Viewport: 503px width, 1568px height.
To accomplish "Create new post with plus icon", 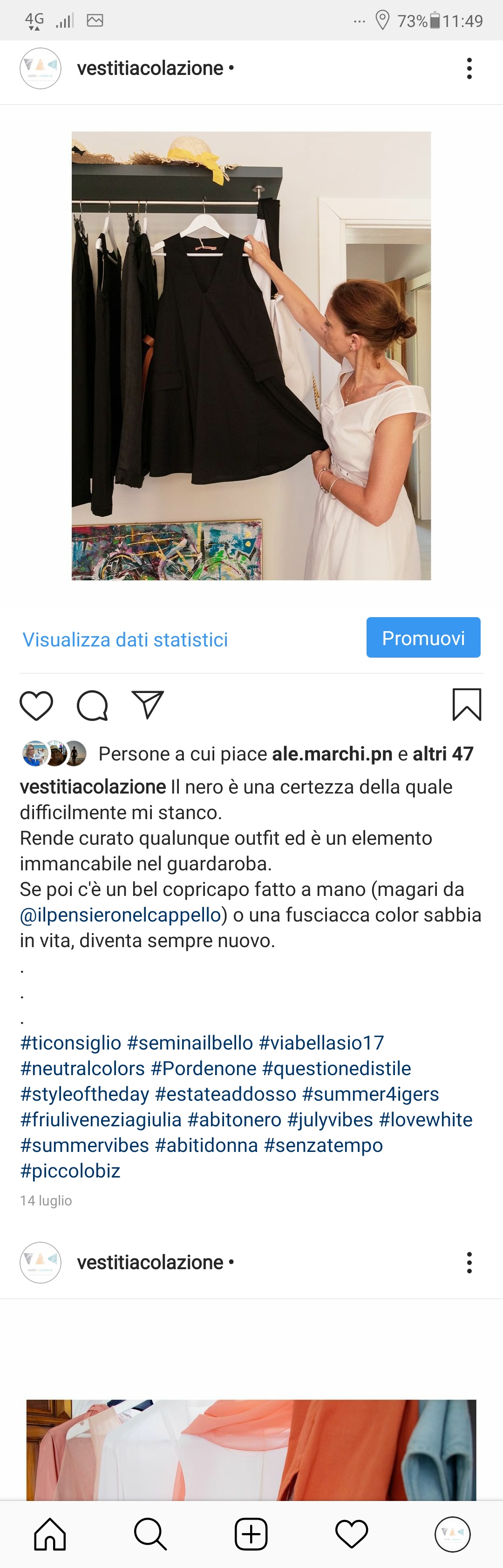I will [251, 1533].
